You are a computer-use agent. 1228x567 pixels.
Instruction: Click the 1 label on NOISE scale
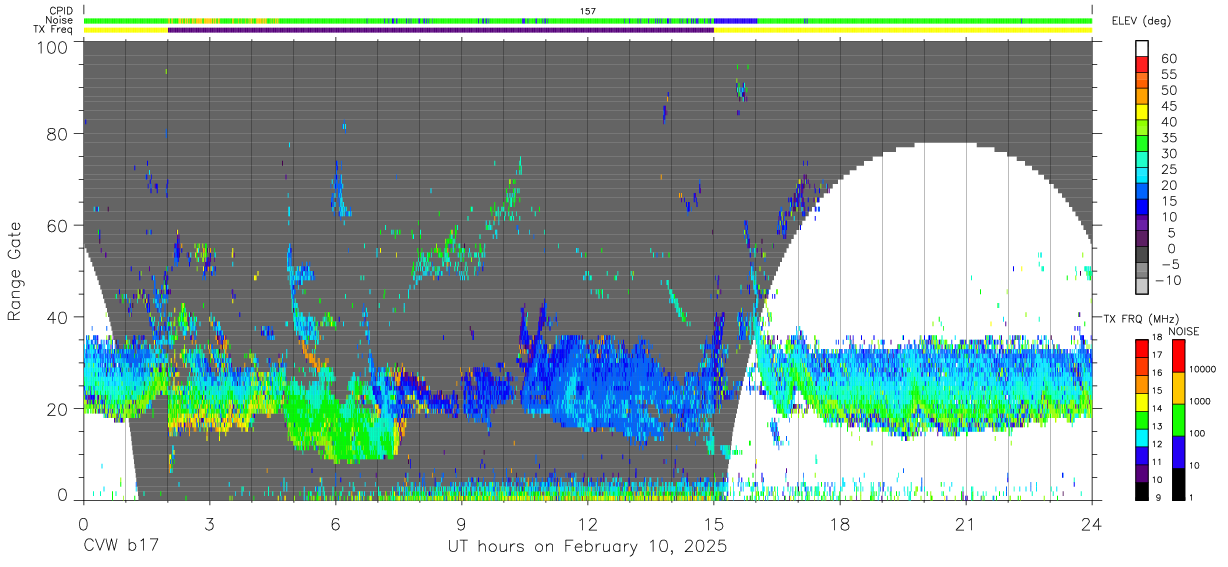tap(1191, 497)
